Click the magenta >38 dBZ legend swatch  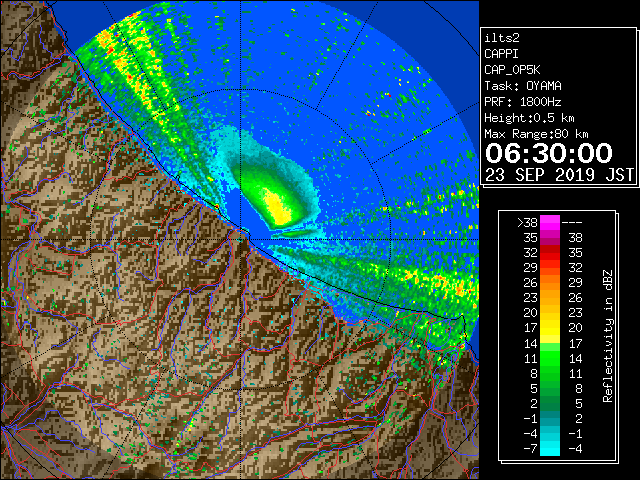(x=550, y=222)
